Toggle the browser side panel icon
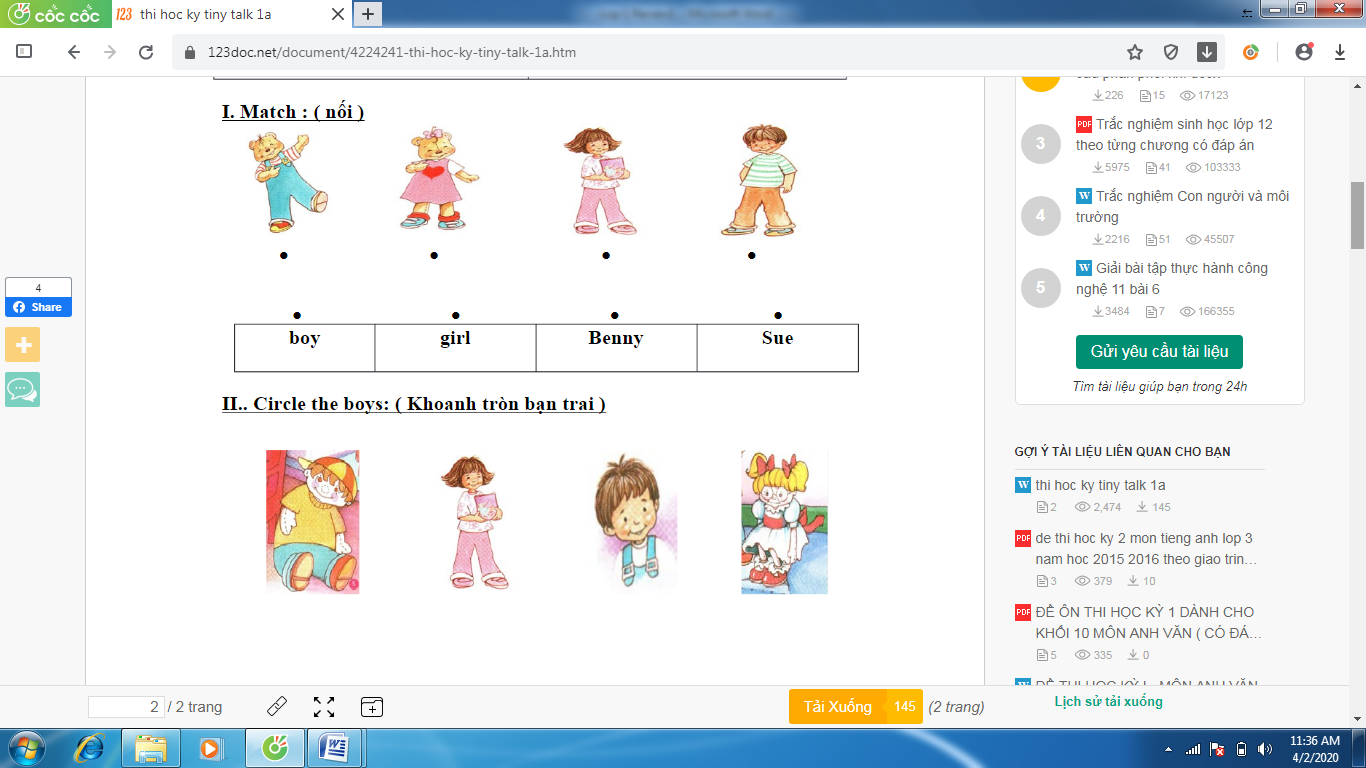This screenshot has width=1366, height=768. 25,52
